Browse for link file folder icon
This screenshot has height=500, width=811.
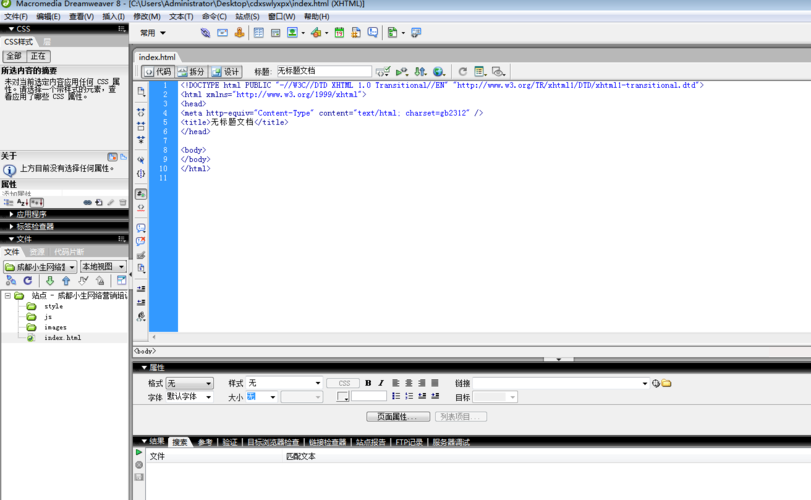coord(667,383)
